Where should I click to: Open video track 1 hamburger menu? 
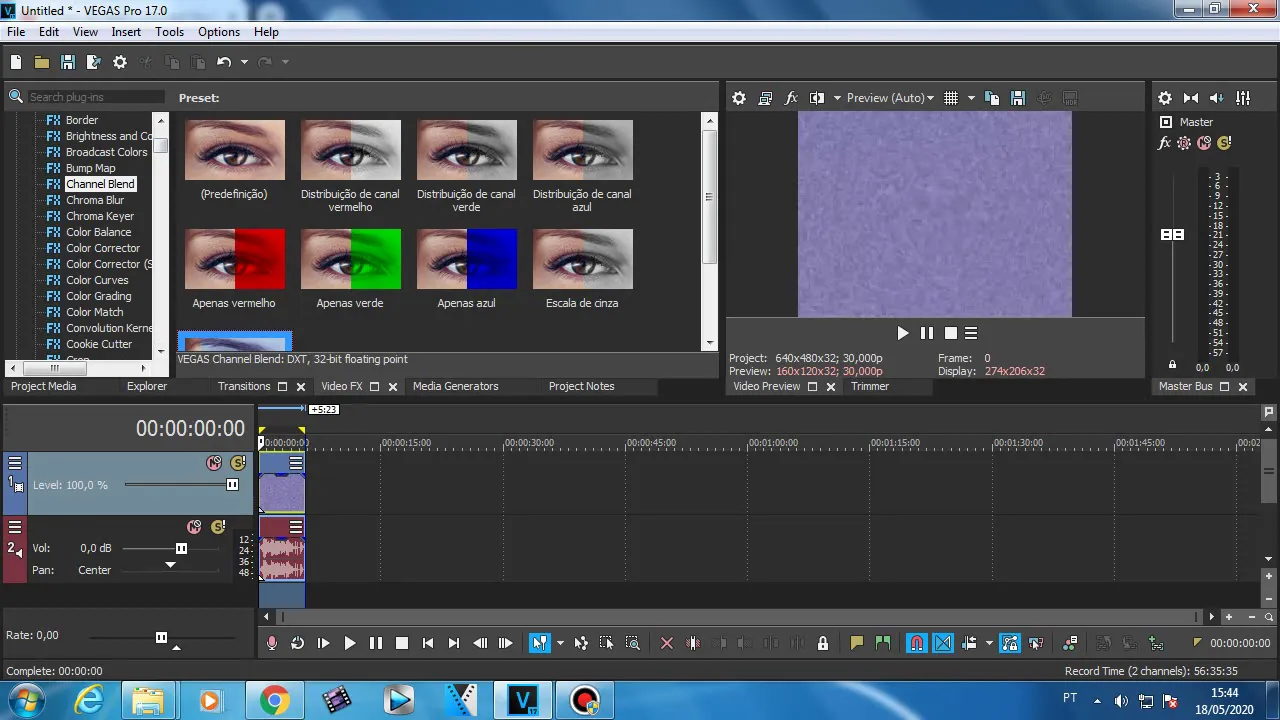15,463
